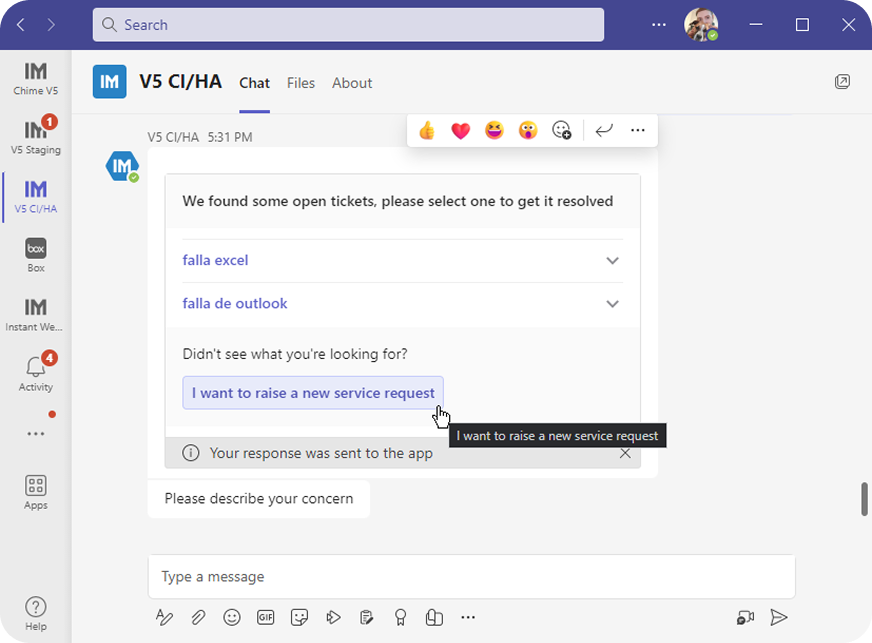Open message more options ellipsis

pyautogui.click(x=638, y=131)
